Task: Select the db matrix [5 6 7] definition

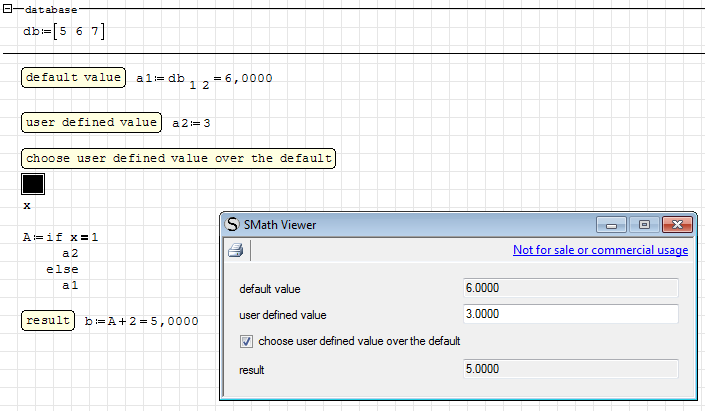Action: [x=64, y=32]
